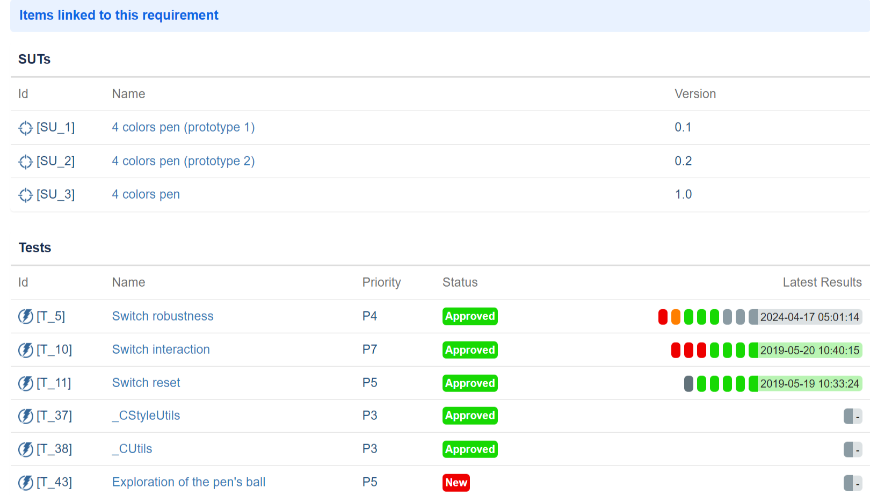Click the orange result block for Switch robustness

click(x=676, y=317)
